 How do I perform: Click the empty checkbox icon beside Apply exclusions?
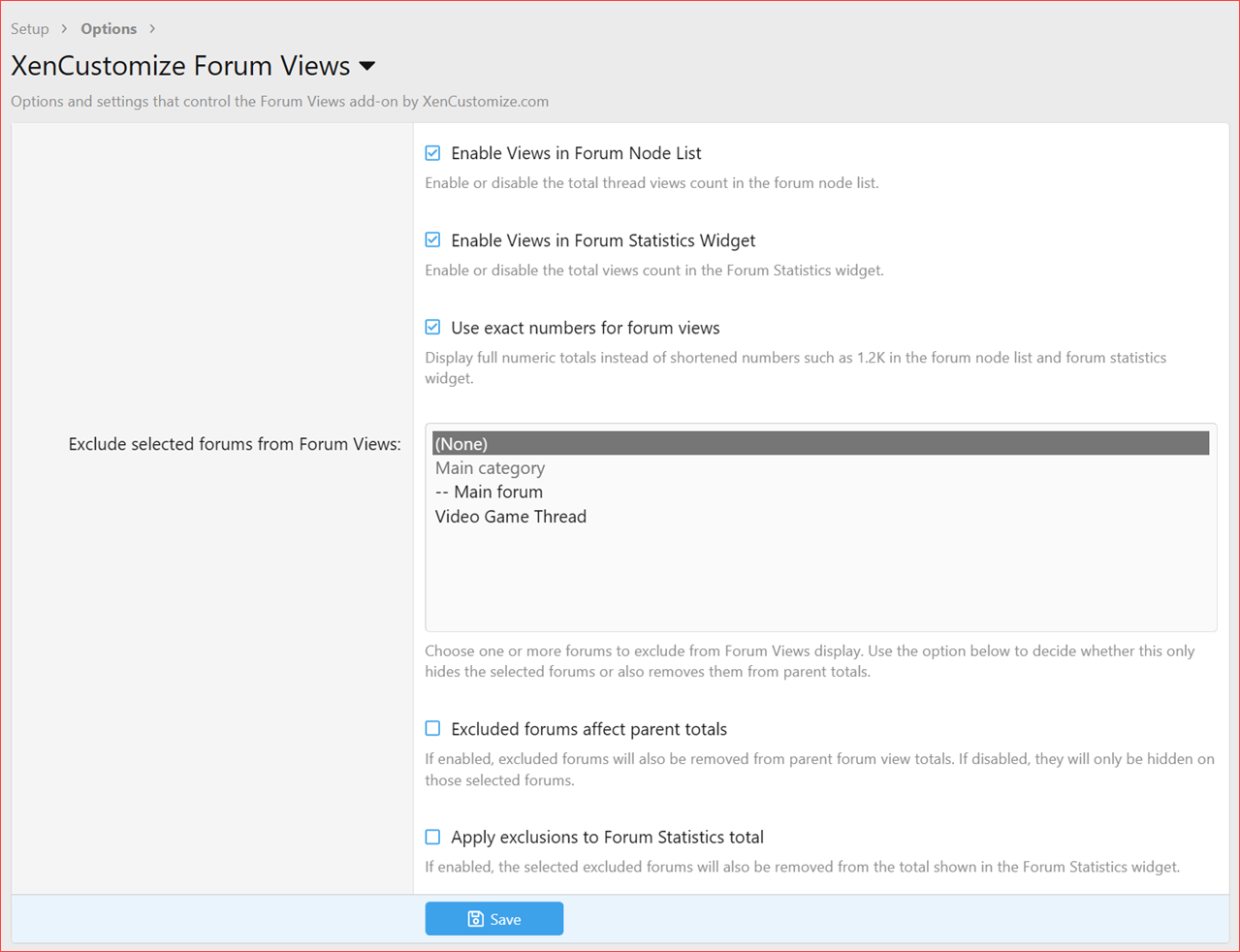click(431, 836)
